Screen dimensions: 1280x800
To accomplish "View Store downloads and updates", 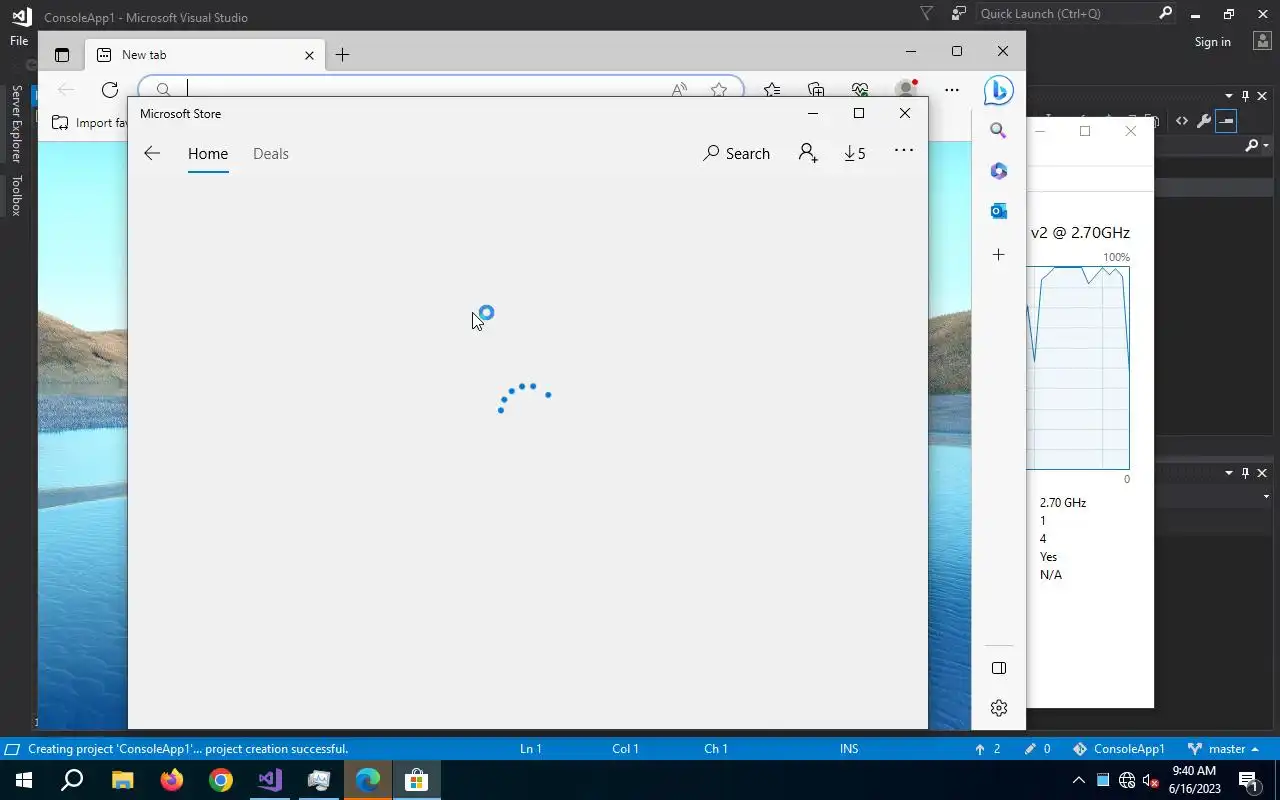I will 855,153.
